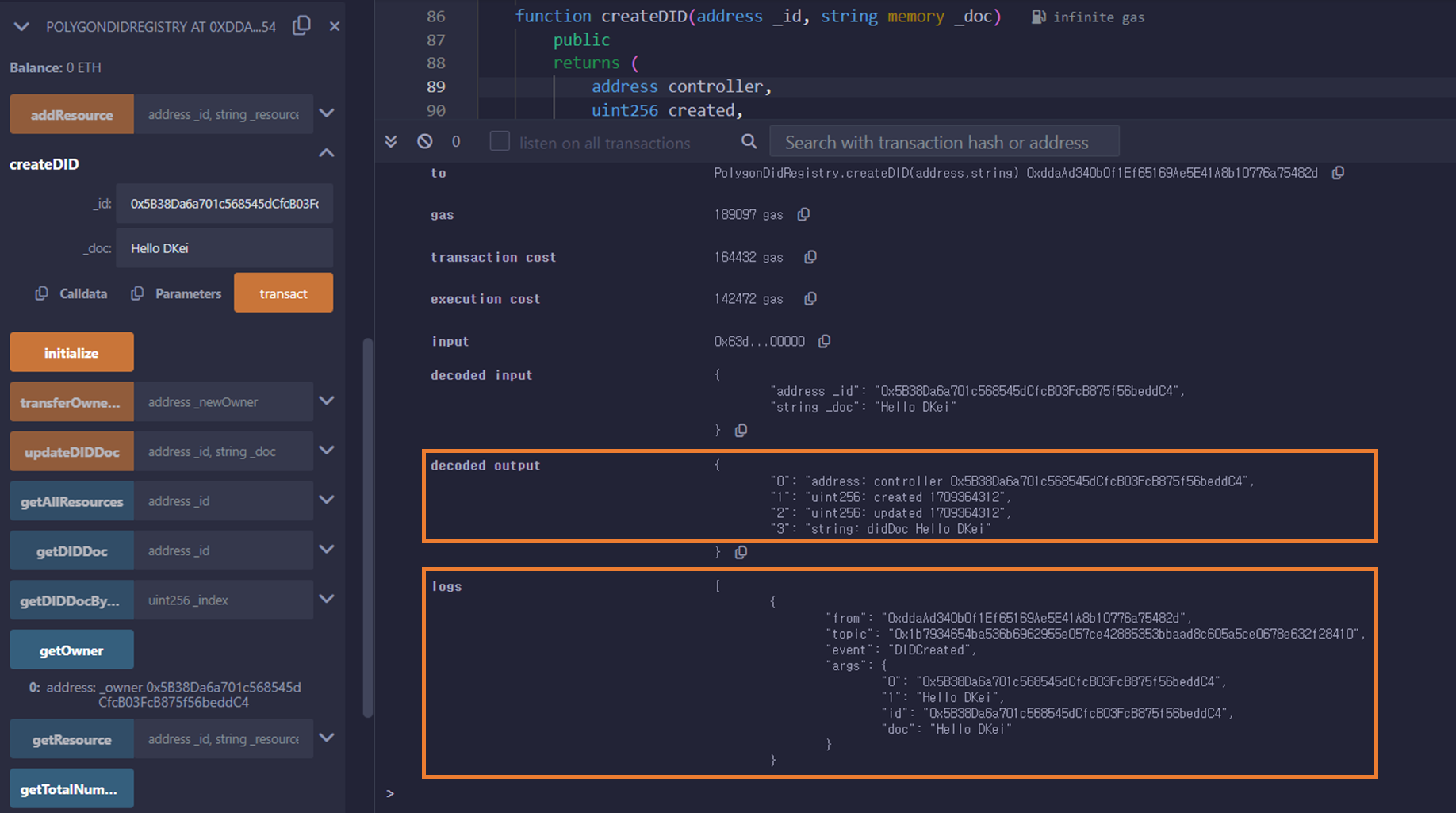Select the createDID function name in code

tap(644, 16)
